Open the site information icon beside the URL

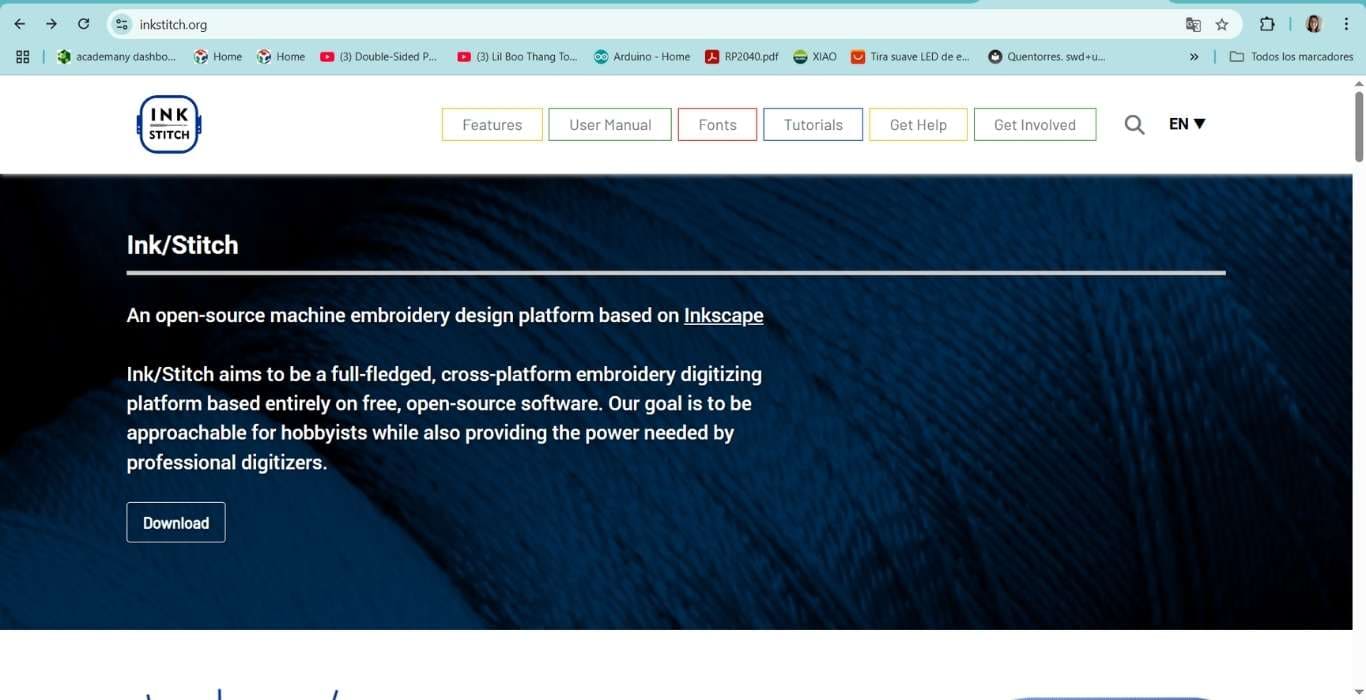point(122,24)
